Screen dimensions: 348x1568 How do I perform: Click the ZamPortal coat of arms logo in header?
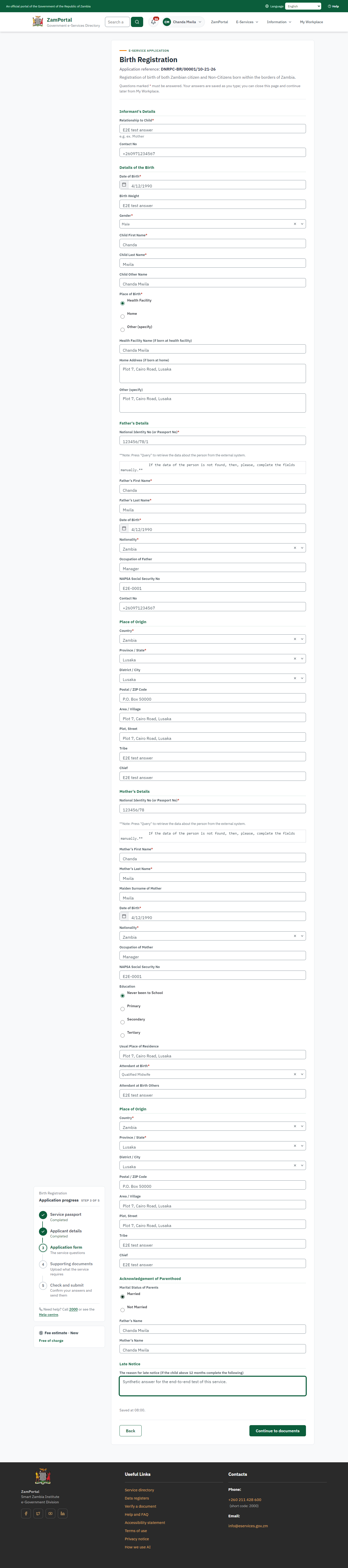(x=38, y=22)
